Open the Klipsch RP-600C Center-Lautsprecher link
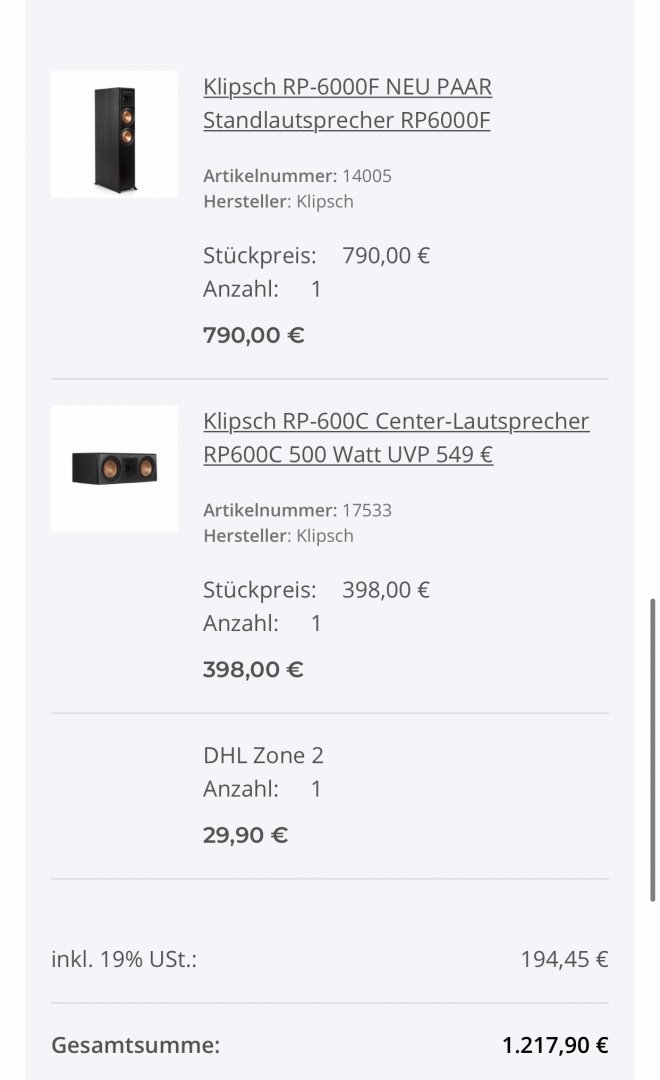Image resolution: width=660 pixels, height=1080 pixels. pos(396,437)
